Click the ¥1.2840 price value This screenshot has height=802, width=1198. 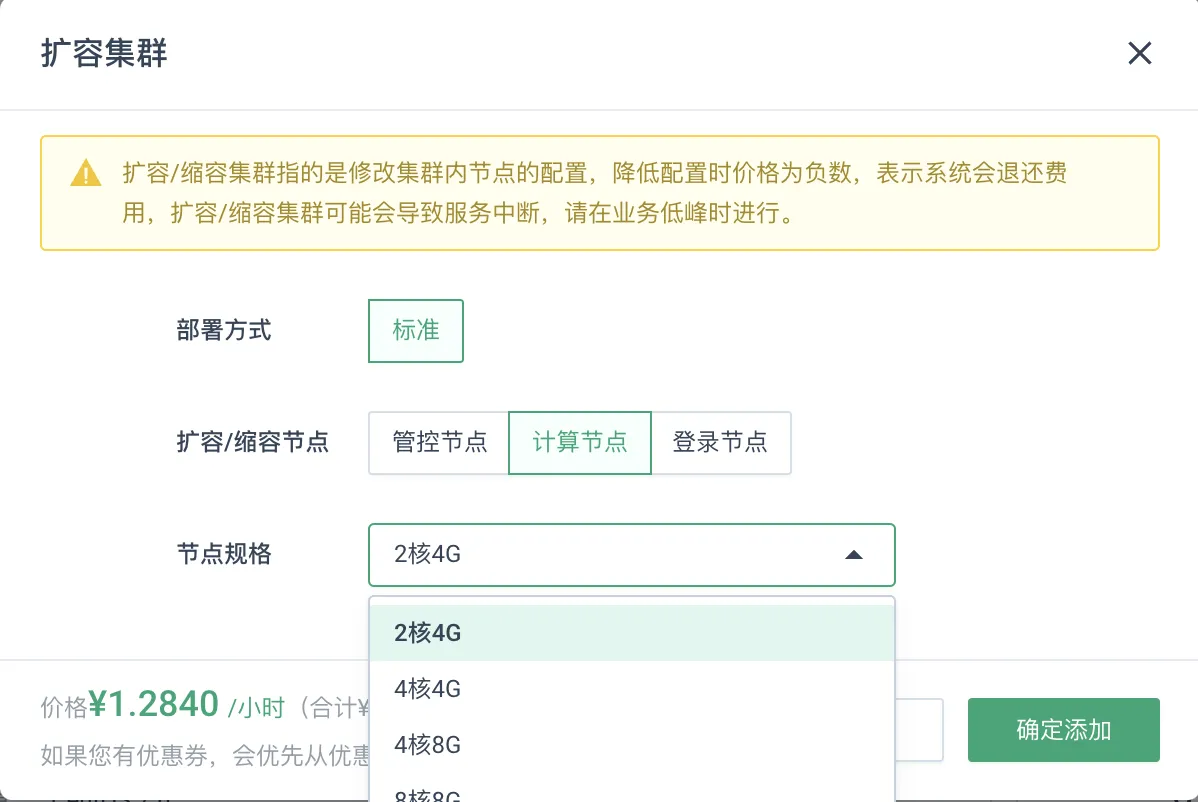click(x=154, y=703)
